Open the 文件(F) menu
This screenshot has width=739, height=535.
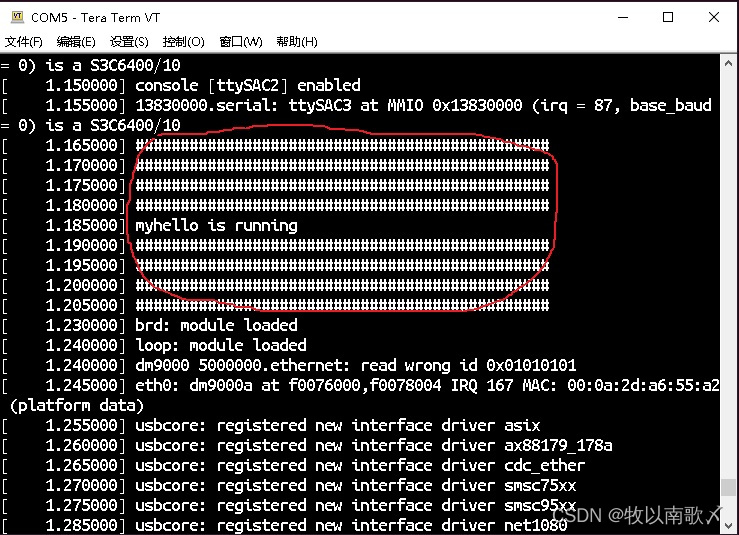click(24, 42)
